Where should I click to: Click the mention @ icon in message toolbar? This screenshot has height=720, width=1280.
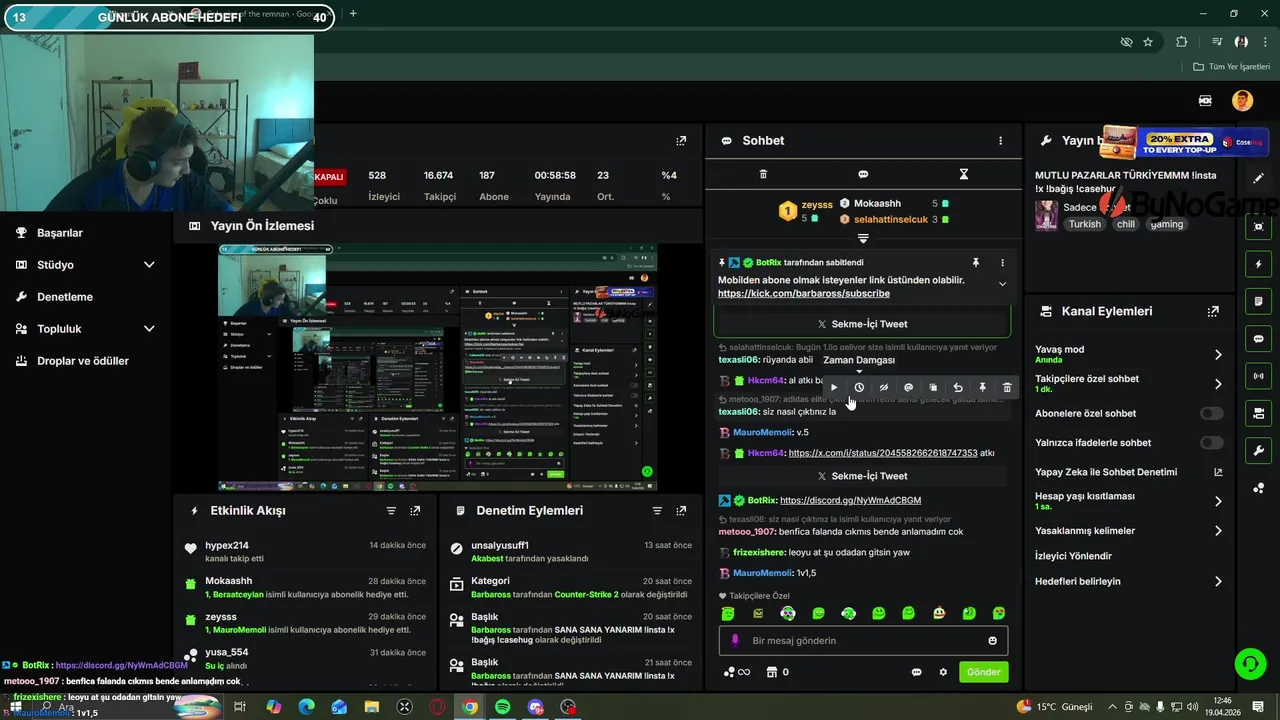[909, 388]
